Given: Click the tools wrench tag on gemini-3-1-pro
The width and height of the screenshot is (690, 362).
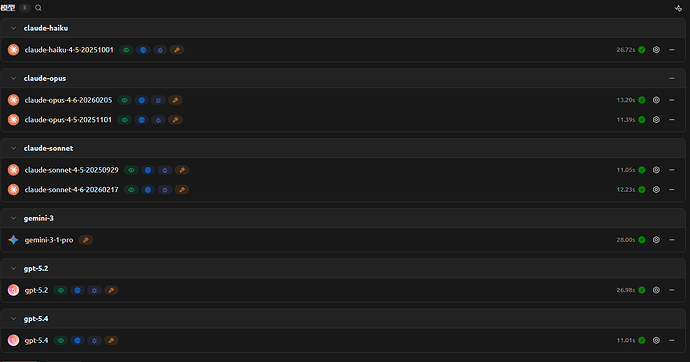Looking at the screenshot, I should click(x=86, y=240).
